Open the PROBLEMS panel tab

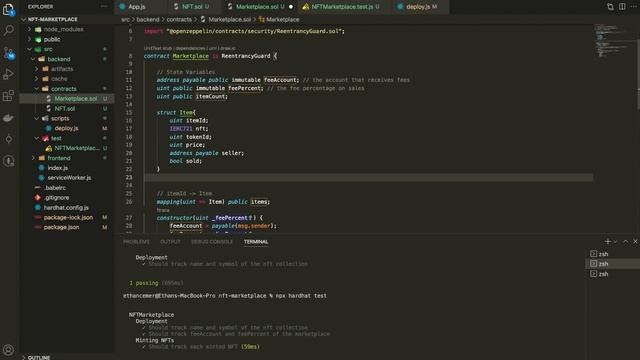point(136,242)
